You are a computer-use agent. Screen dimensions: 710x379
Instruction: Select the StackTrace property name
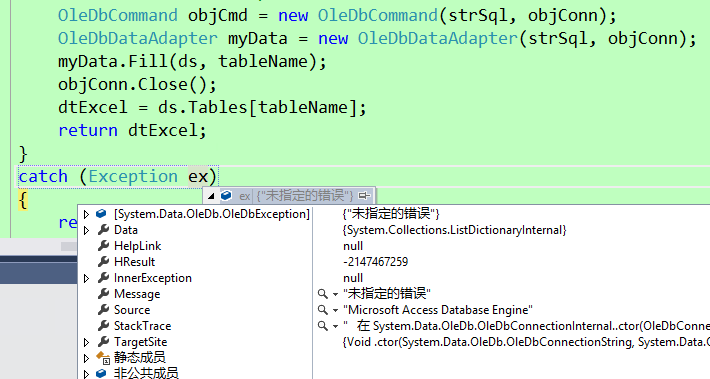coord(143,326)
